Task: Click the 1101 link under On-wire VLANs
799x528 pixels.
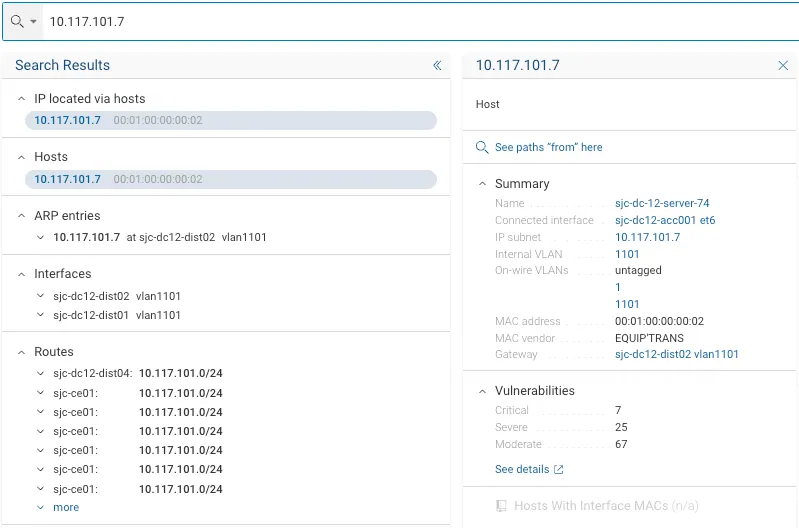Action: [x=627, y=304]
